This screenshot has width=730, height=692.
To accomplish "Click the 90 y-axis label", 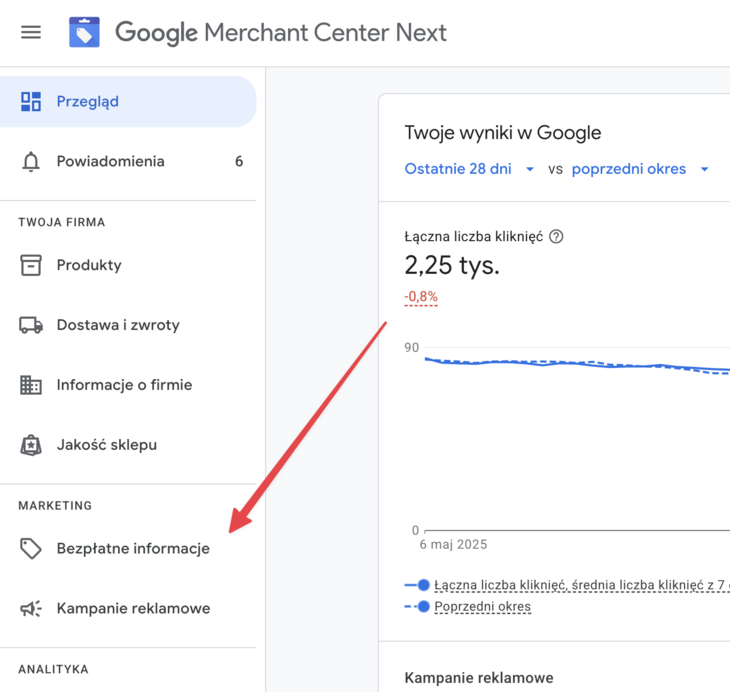I will (412, 347).
